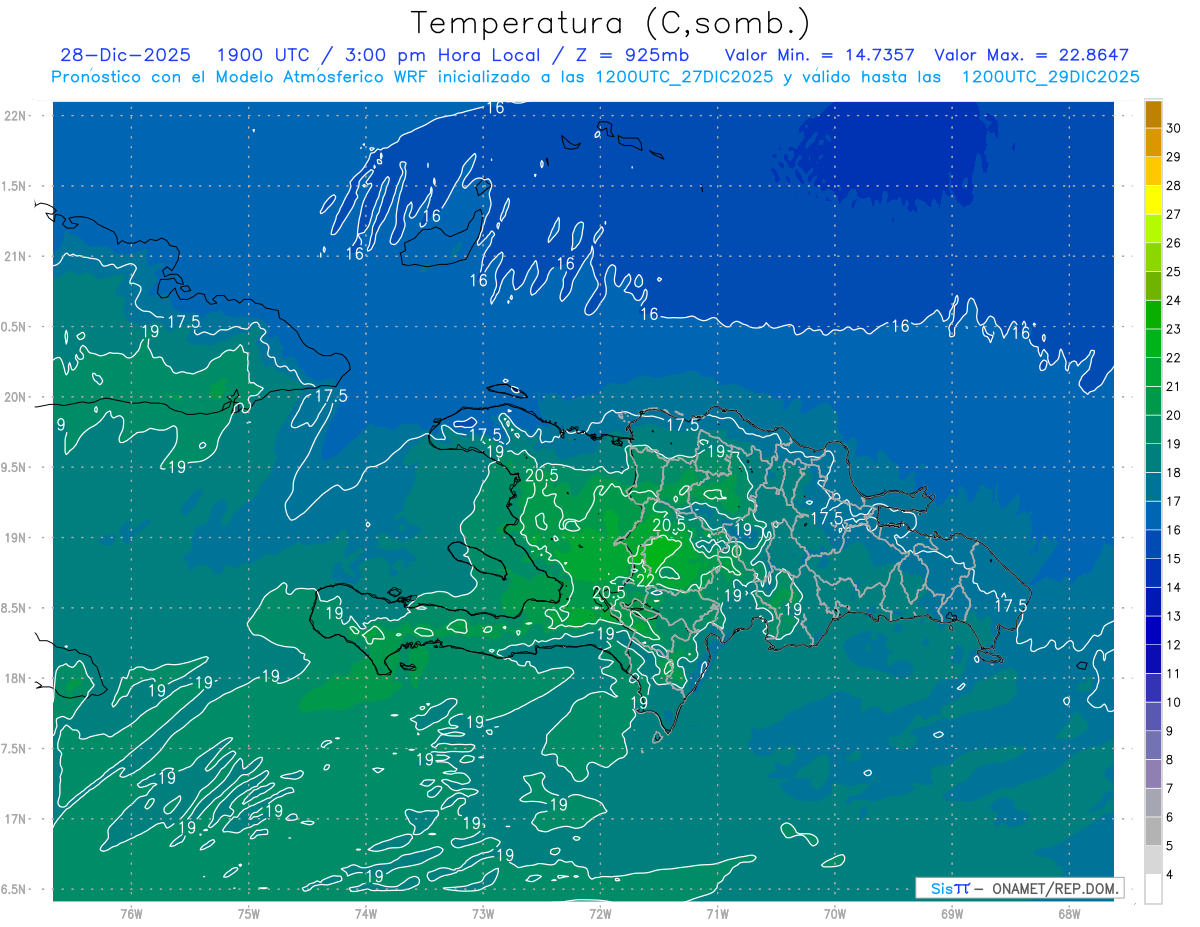Click latitude axis label 18N

(17, 679)
